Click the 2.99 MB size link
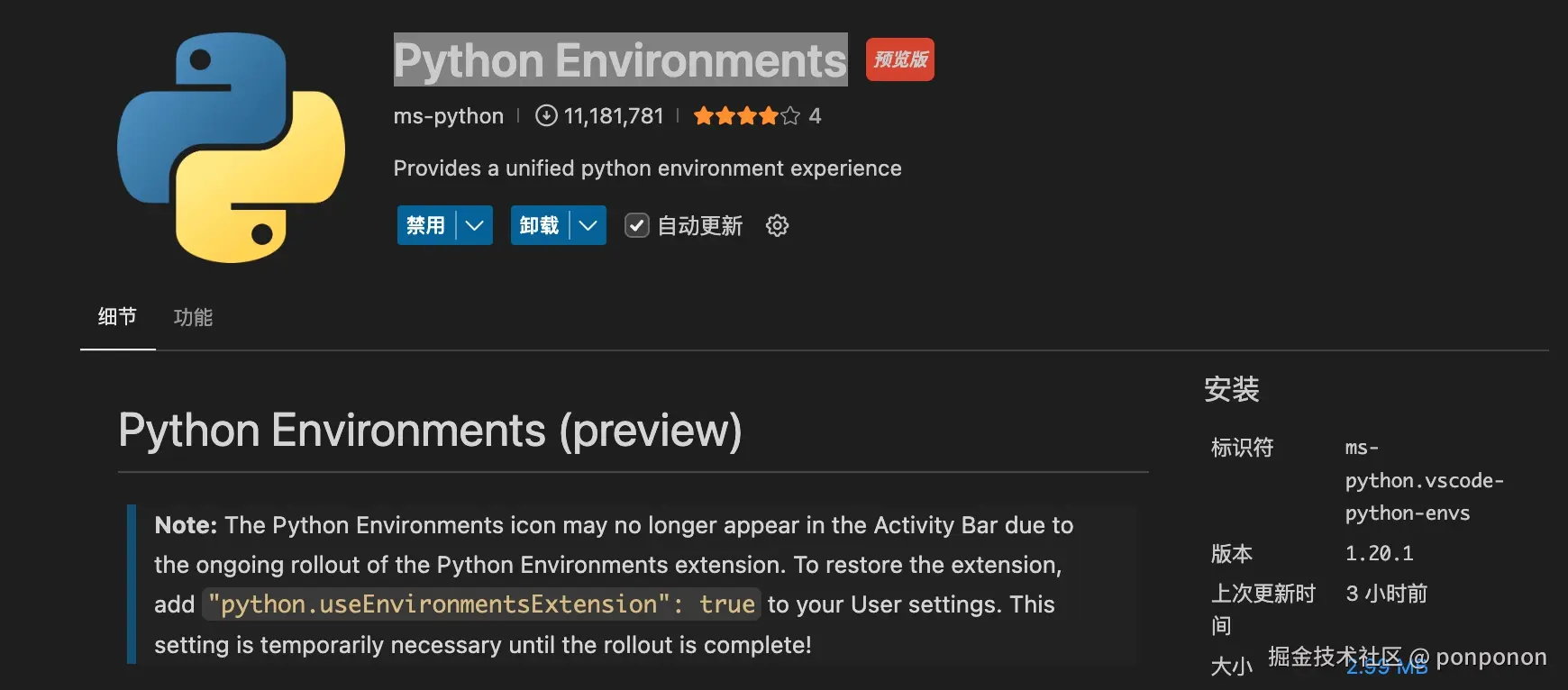This screenshot has height=690, width=1568. [x=1387, y=667]
